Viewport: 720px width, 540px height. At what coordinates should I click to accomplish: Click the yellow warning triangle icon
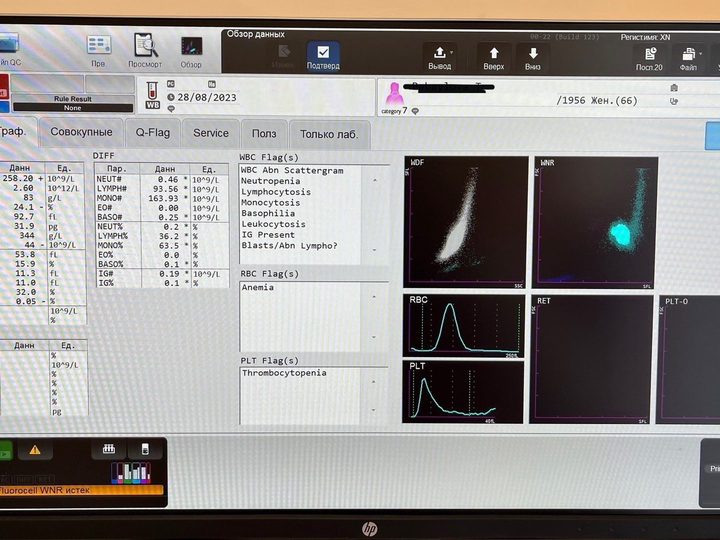pyautogui.click(x=35, y=450)
